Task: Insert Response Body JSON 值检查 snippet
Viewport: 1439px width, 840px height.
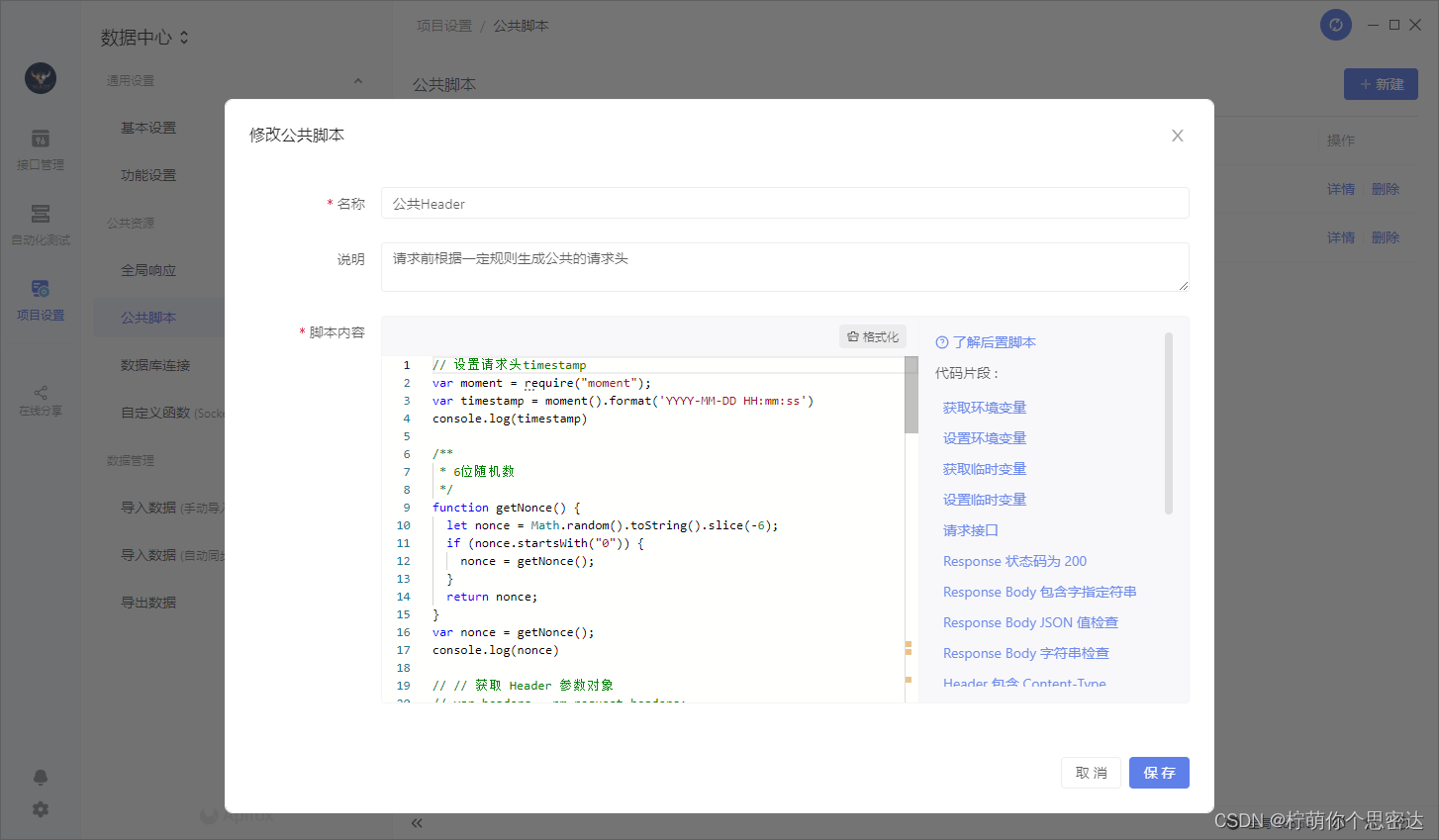Action: [1030, 622]
